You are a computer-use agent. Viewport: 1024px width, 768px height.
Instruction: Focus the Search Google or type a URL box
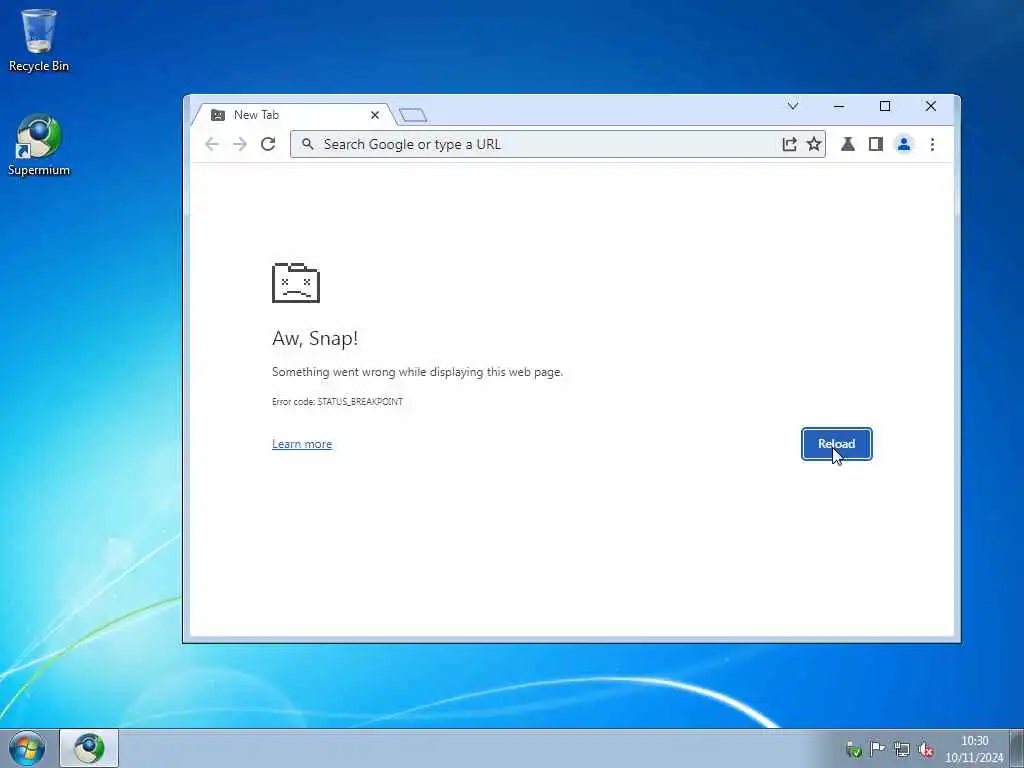[x=558, y=144]
